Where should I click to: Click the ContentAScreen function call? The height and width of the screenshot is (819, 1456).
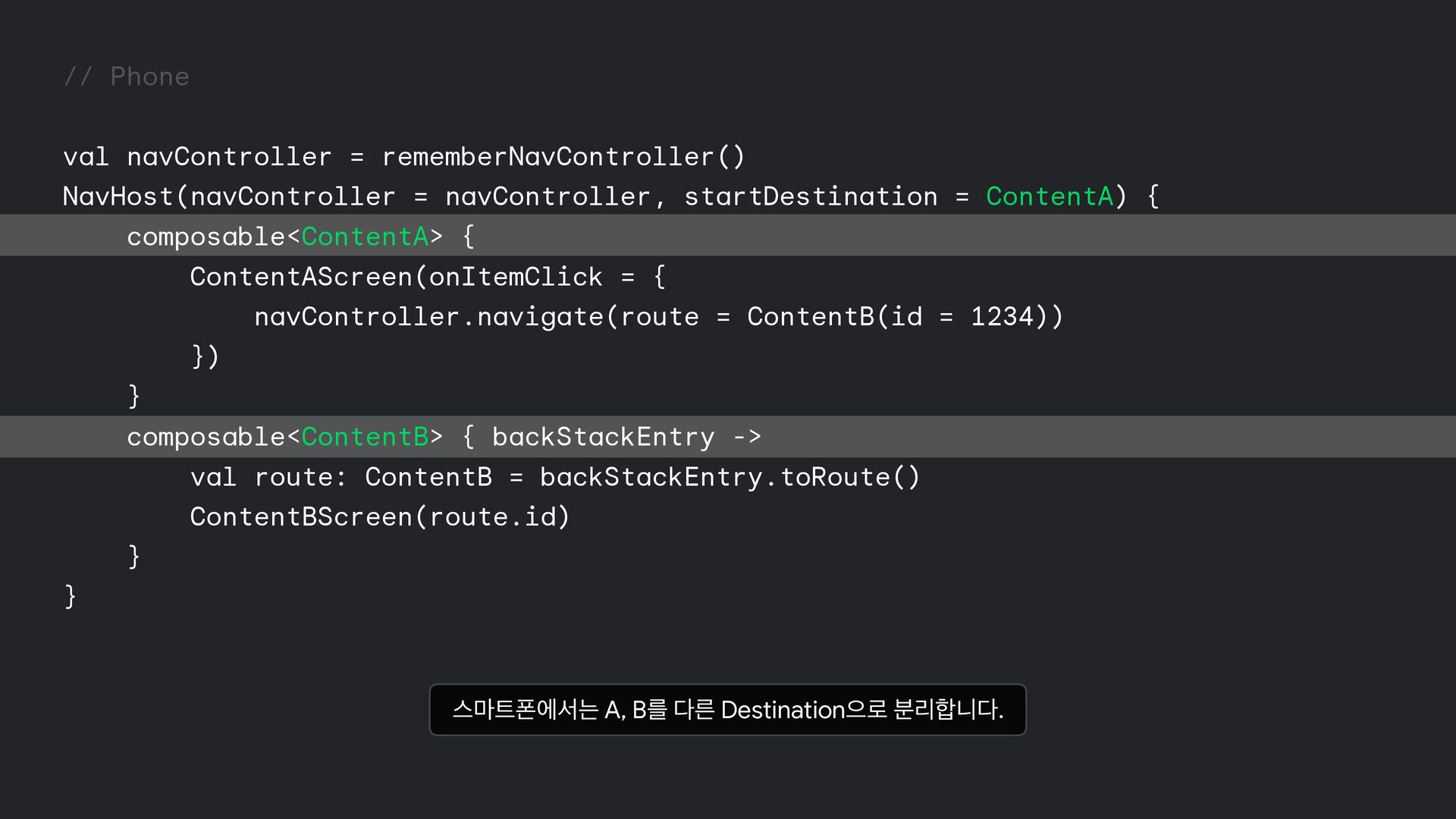302,277
